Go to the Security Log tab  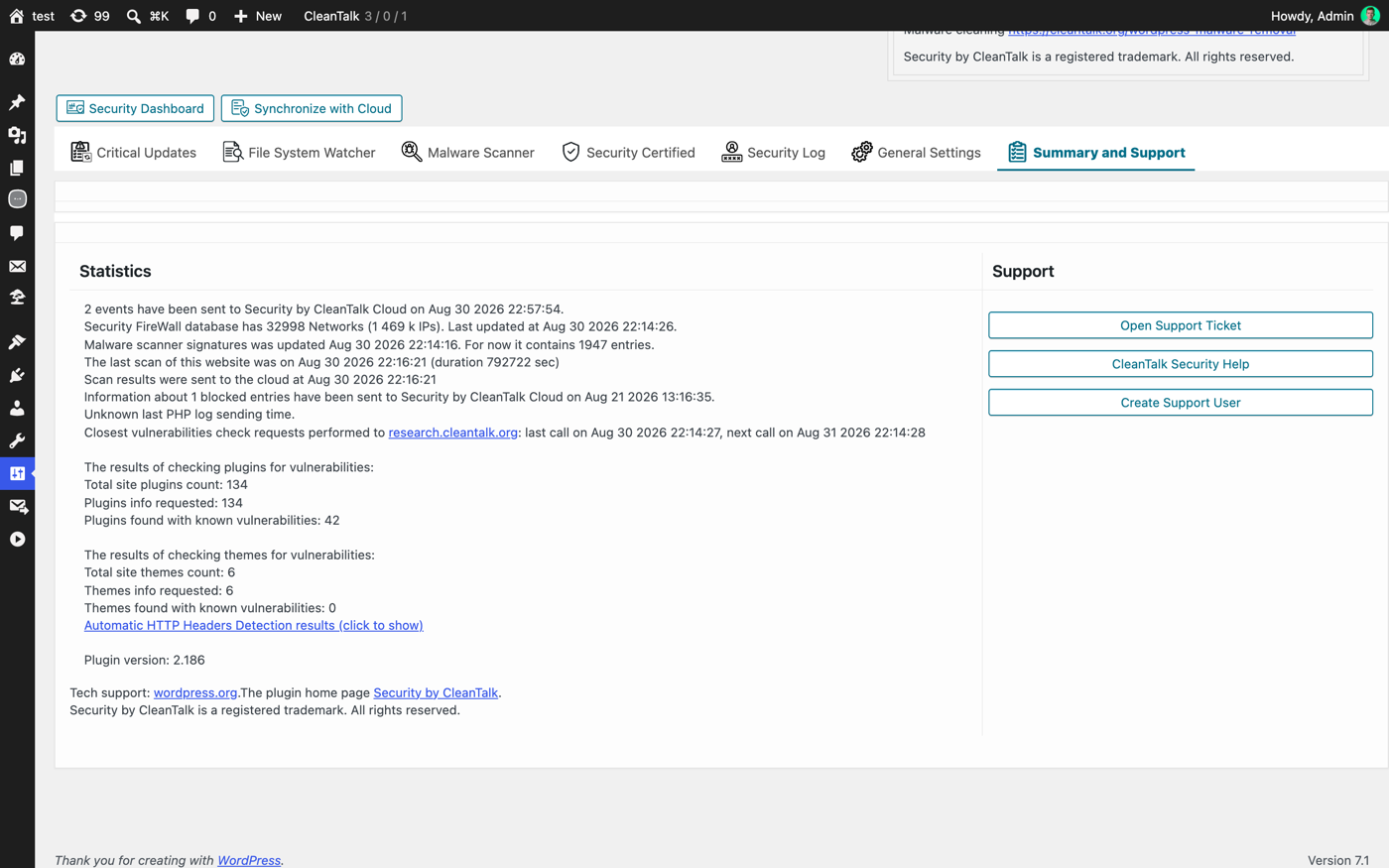point(774,152)
